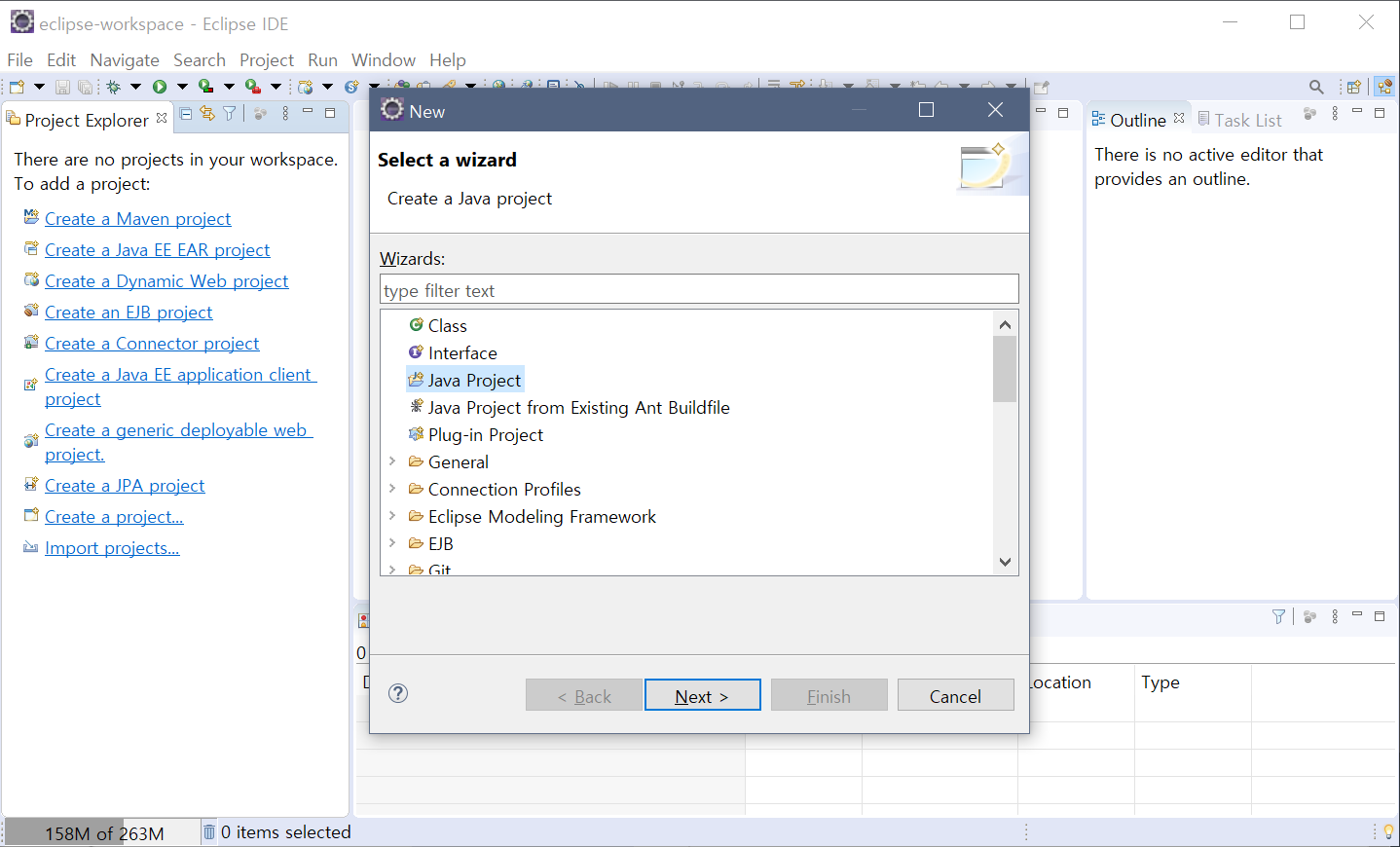The image size is (1400, 847).
Task: Minimize the Project Explorer panel
Action: point(308,112)
